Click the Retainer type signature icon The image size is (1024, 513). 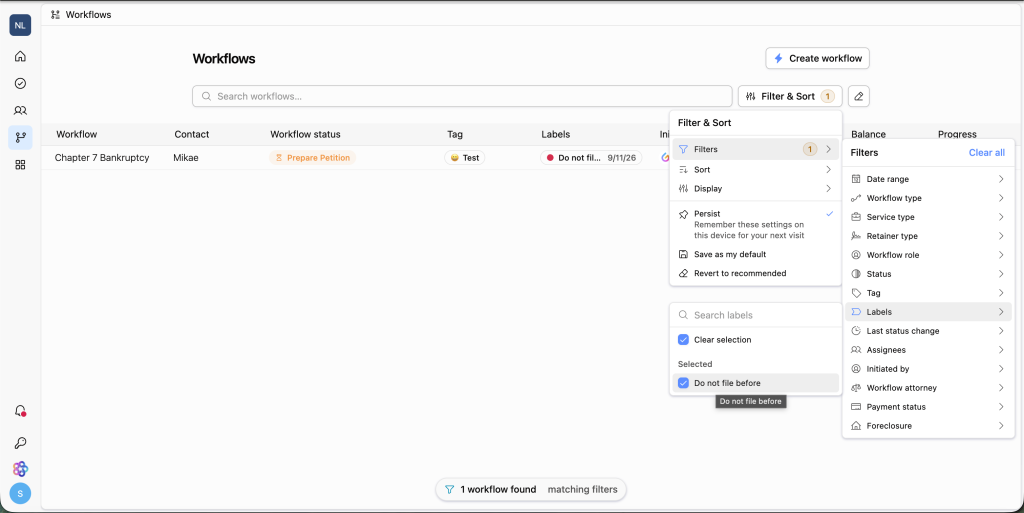pyautogui.click(x=856, y=236)
